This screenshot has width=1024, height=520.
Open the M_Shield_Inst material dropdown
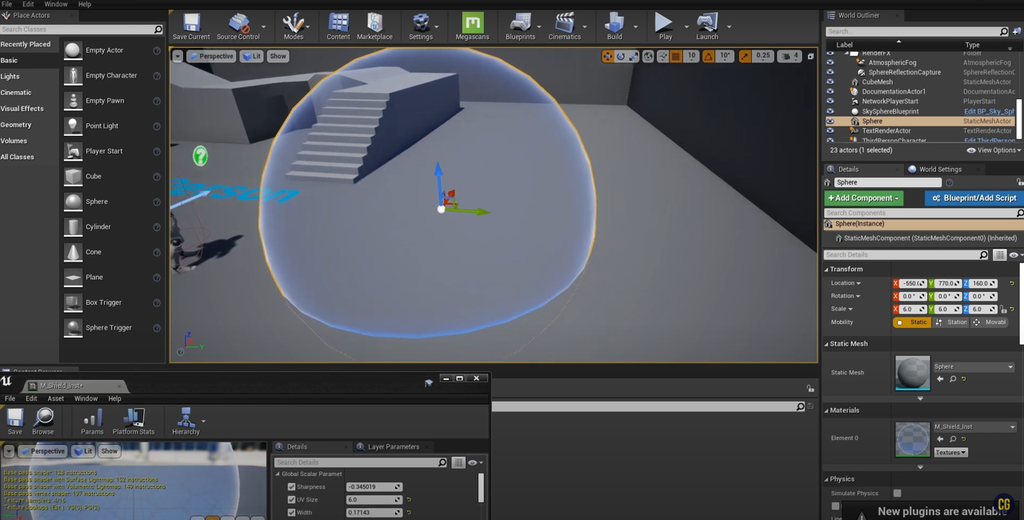click(x=974, y=427)
